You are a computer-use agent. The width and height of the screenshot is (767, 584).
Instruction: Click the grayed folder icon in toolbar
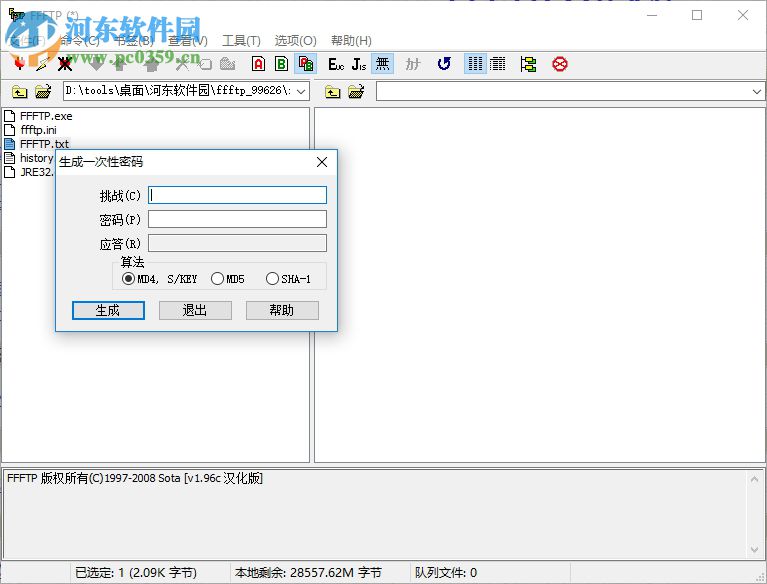(227, 64)
